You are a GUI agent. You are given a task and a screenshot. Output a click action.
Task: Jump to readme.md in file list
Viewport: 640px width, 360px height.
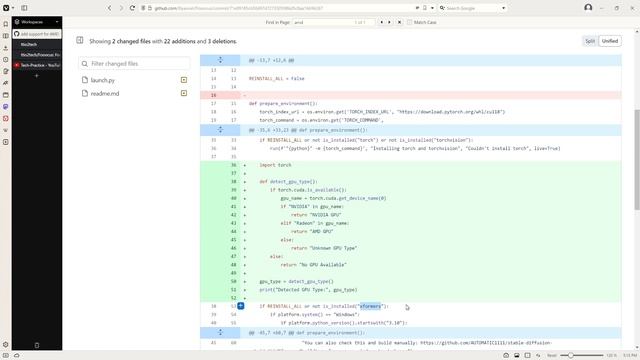(105, 93)
